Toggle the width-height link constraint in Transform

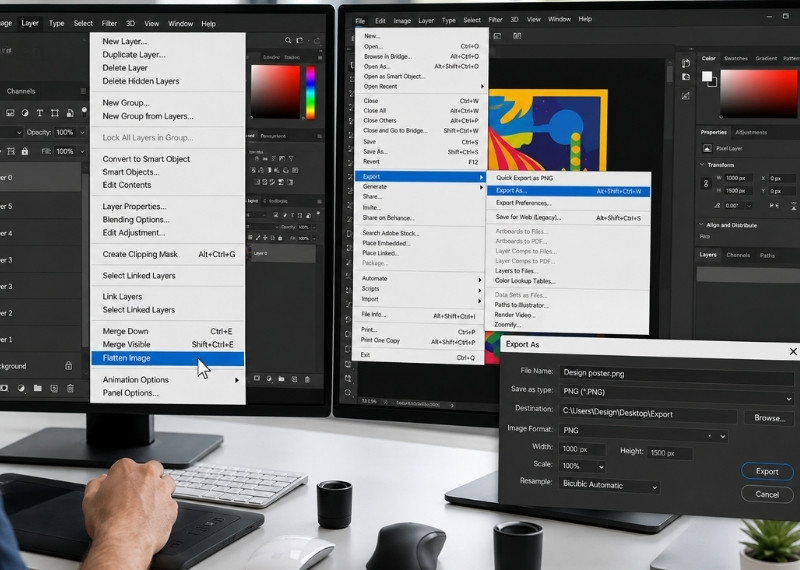(x=706, y=184)
